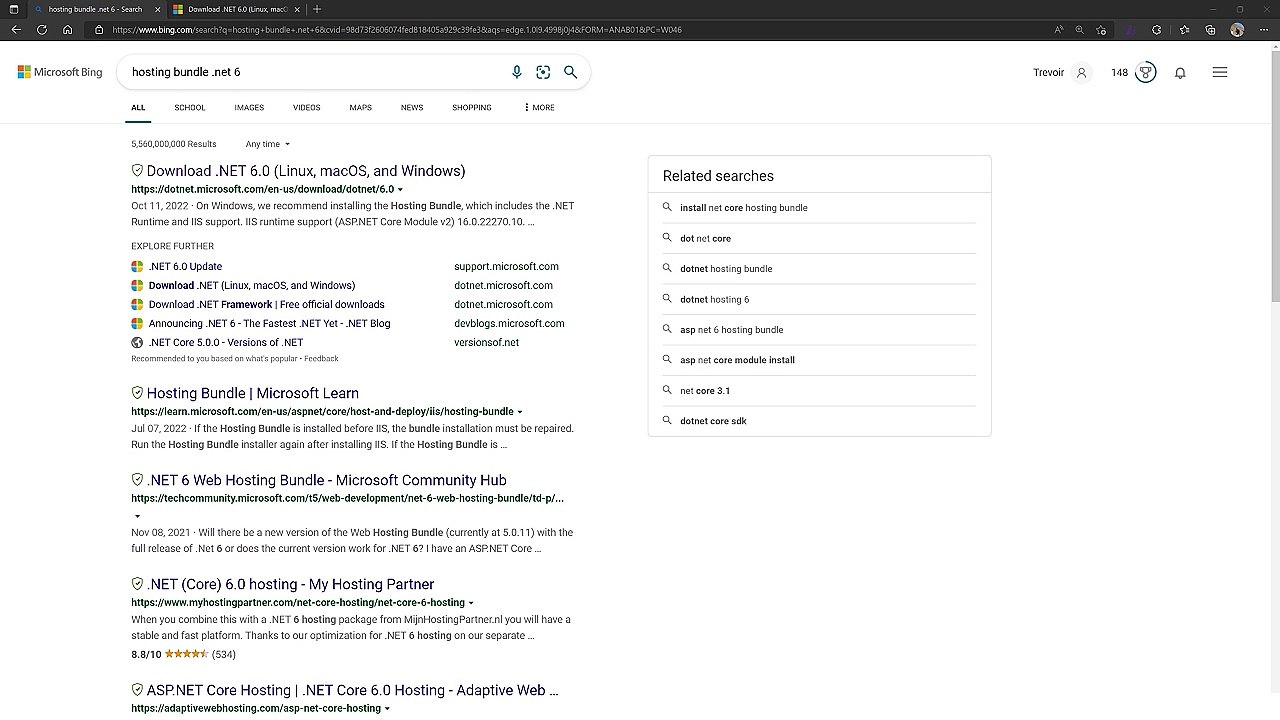The image size is (1280, 720).
Task: Go back using the browser back arrow
Action: 16,30
